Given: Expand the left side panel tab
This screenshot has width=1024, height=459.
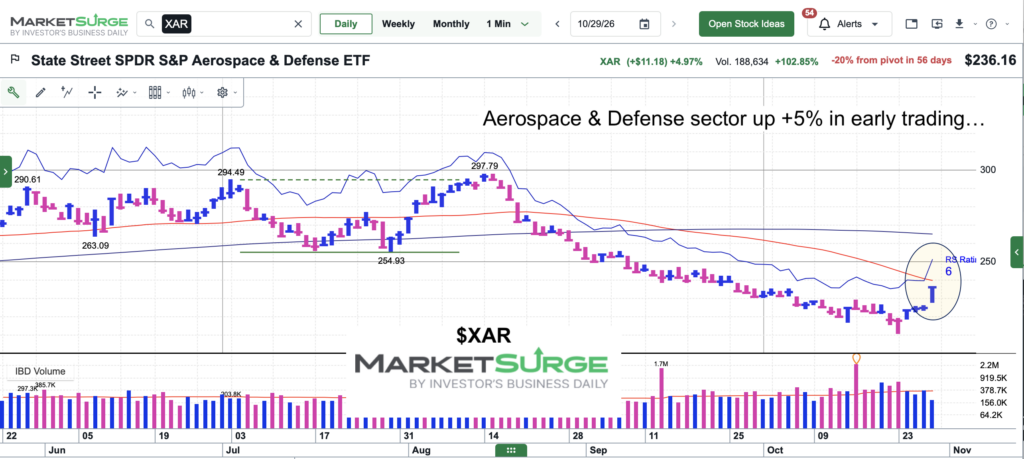Looking at the screenshot, I should click(5, 171).
